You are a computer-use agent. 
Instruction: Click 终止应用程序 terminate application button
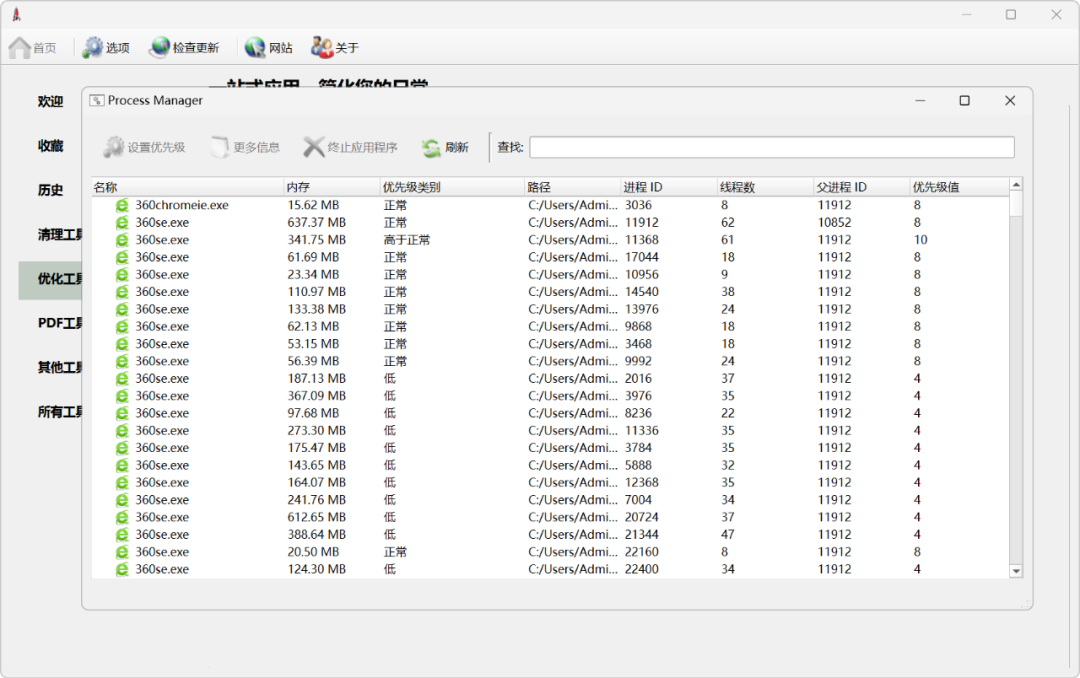[351, 147]
